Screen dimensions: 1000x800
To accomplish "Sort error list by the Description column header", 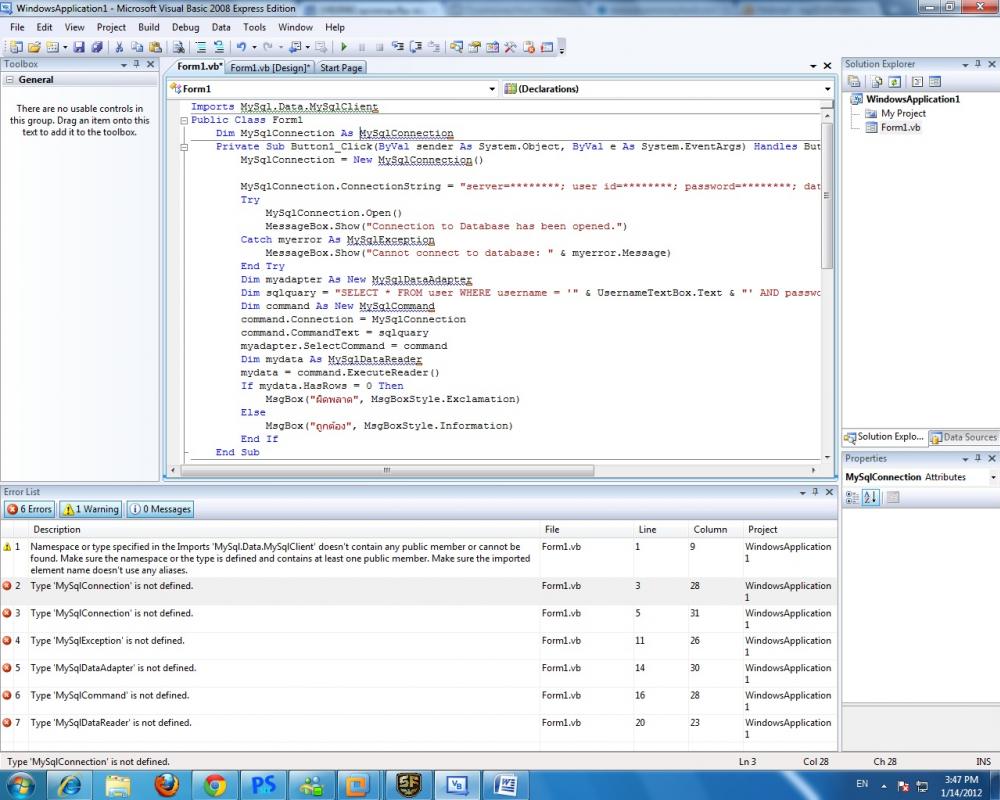I will click(x=284, y=530).
